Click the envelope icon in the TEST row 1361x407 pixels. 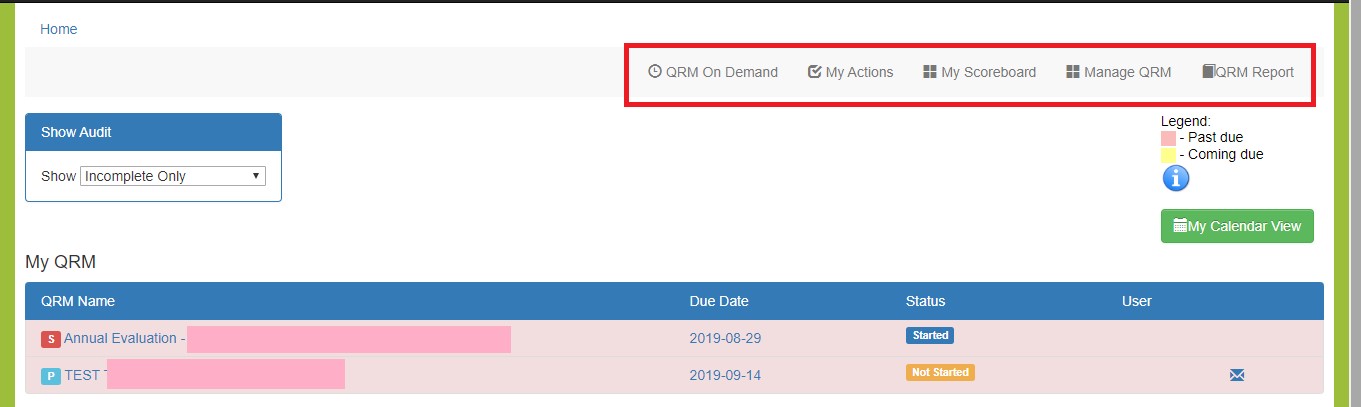coord(1237,375)
